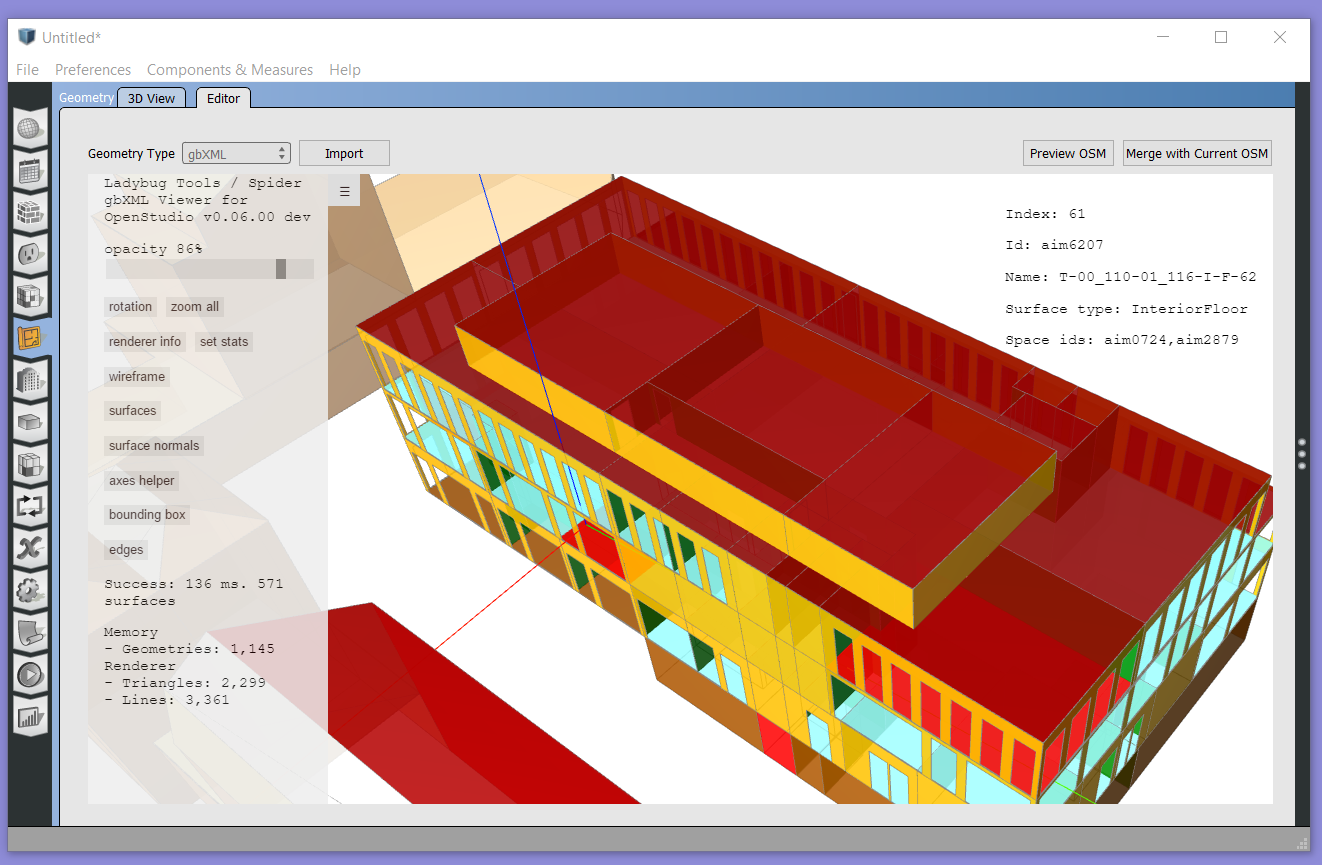Open the Constructions brick wall icon
1322x865 pixels.
[x=30, y=213]
